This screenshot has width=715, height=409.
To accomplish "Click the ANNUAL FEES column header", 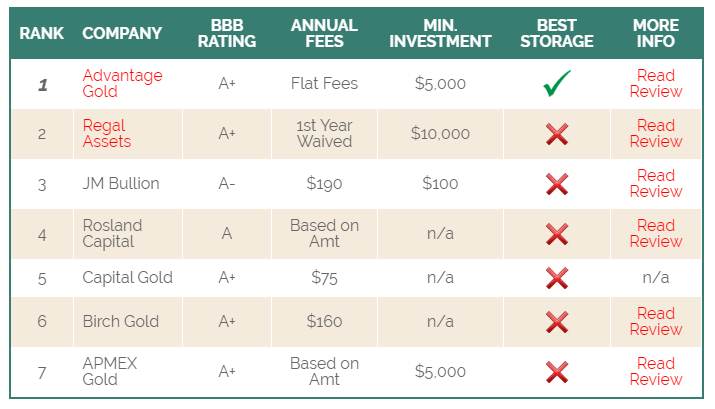I will (x=324, y=33).
